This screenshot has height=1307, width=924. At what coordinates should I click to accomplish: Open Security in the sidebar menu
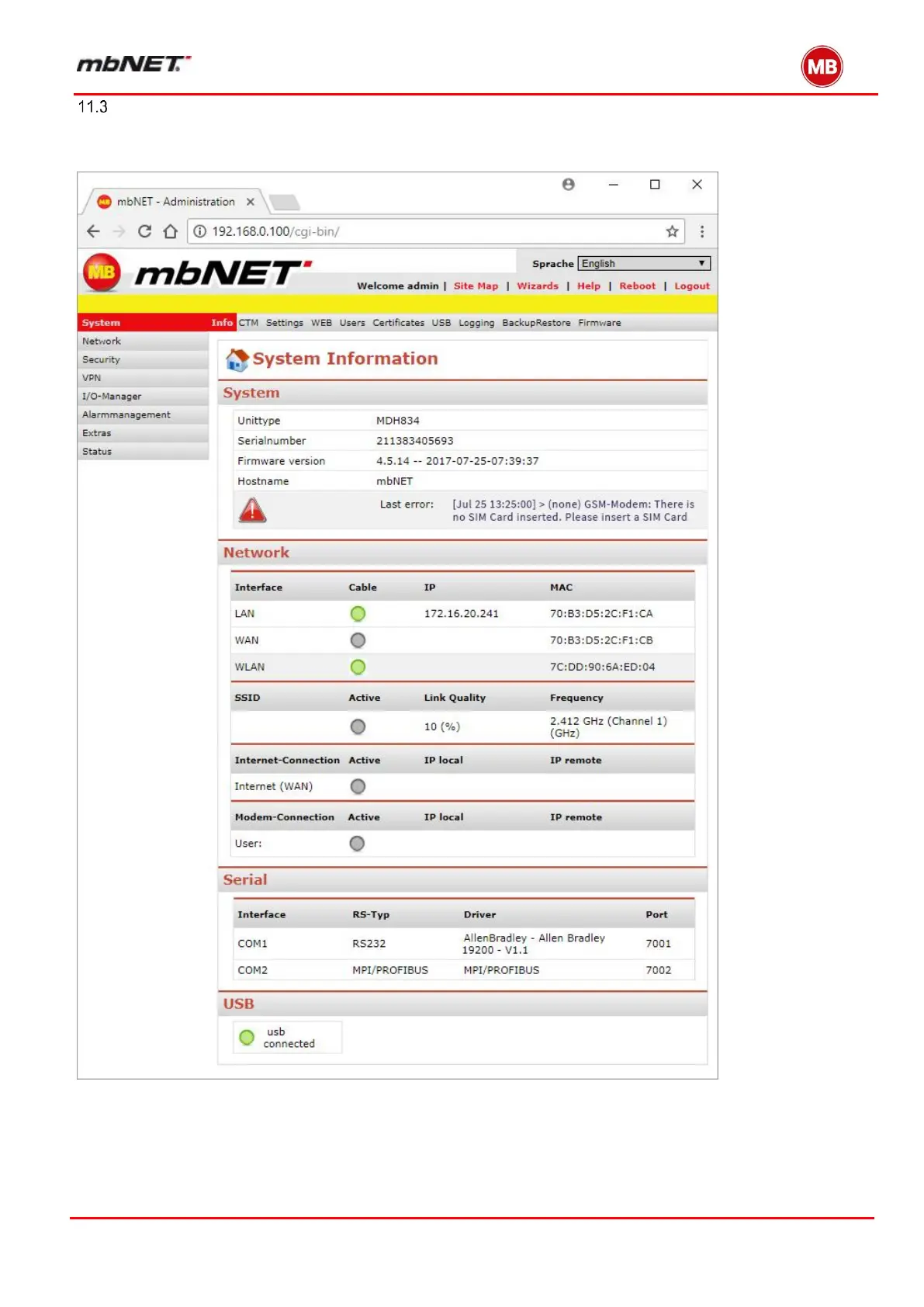point(144,360)
